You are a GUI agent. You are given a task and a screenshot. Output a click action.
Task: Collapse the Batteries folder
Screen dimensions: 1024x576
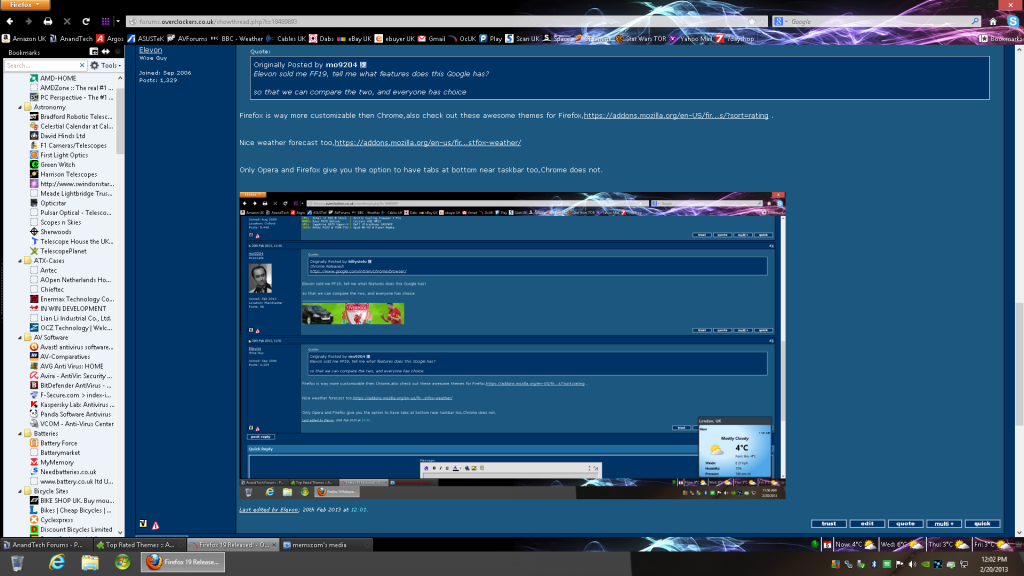point(20,434)
